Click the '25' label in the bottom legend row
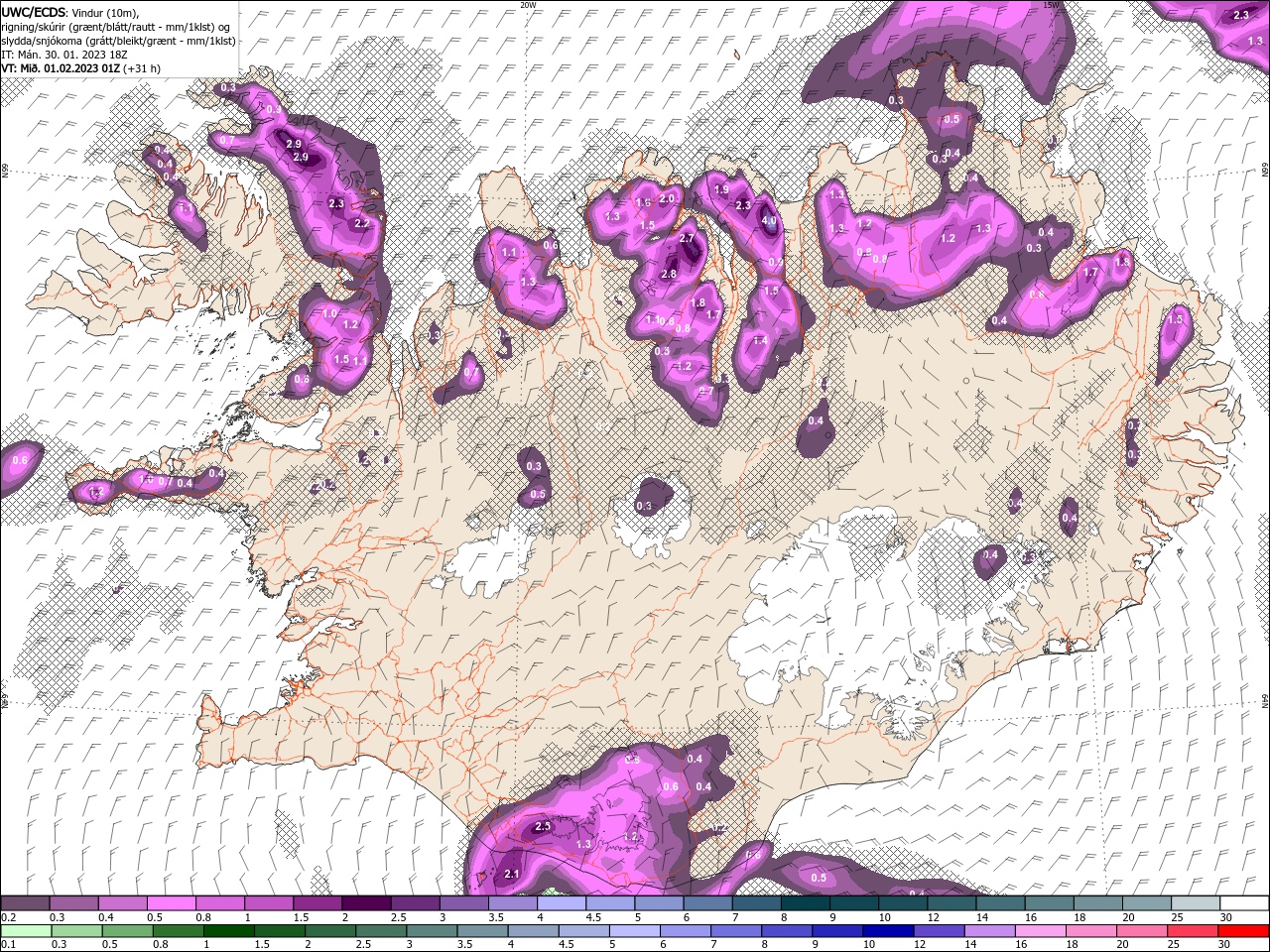This screenshot has width=1270, height=952. [1174, 945]
